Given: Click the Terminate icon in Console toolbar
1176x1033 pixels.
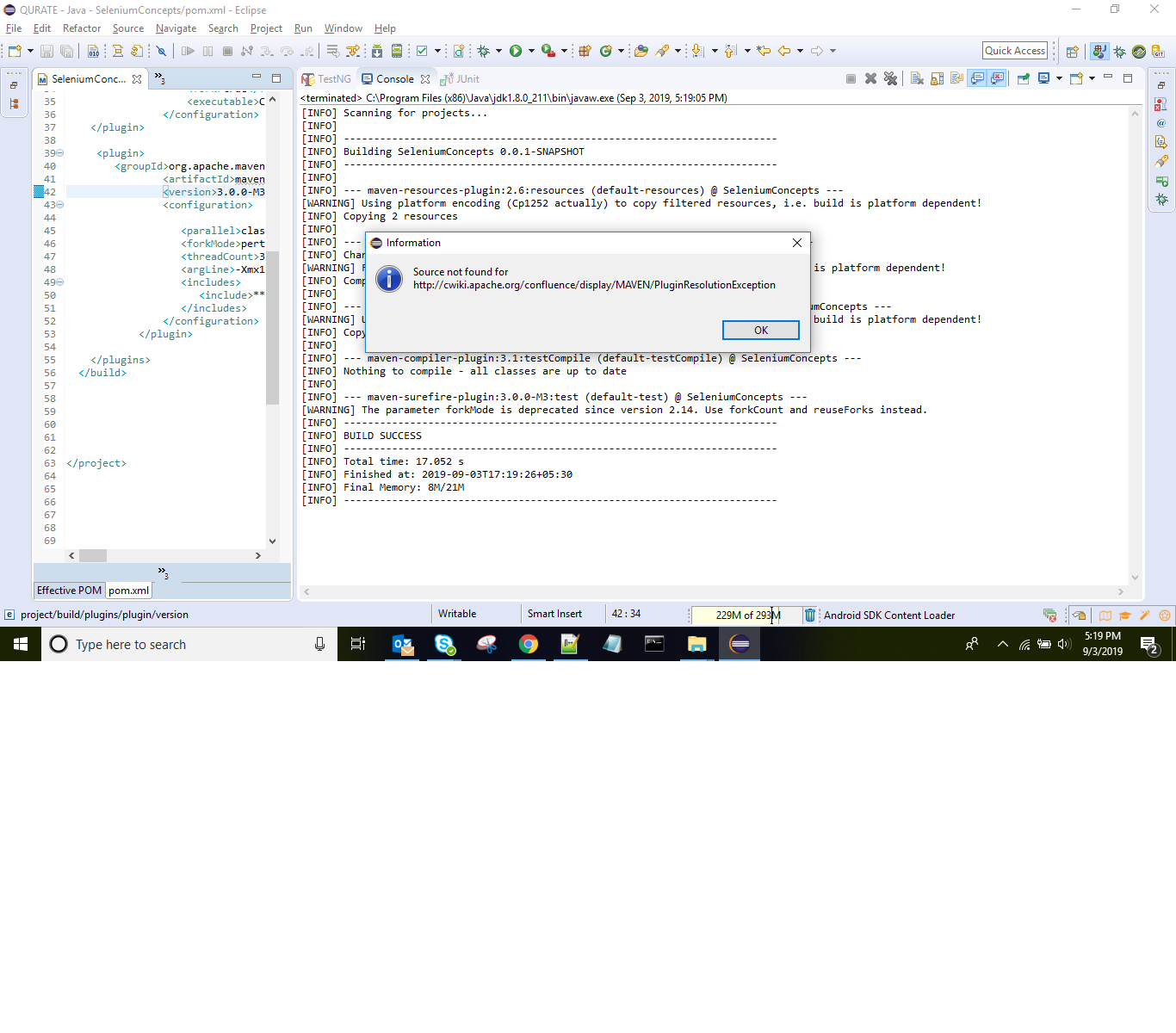Looking at the screenshot, I should 851,78.
